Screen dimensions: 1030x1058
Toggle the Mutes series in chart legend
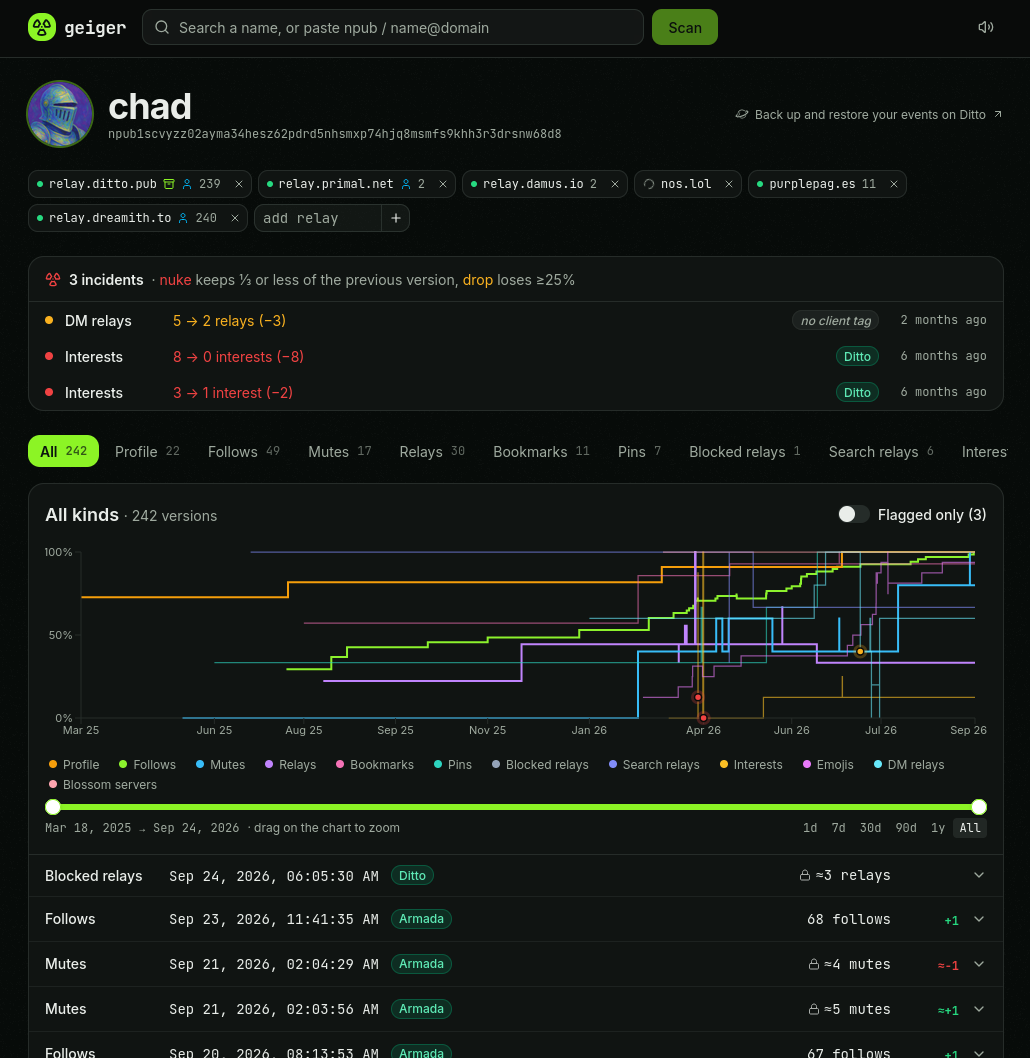221,764
